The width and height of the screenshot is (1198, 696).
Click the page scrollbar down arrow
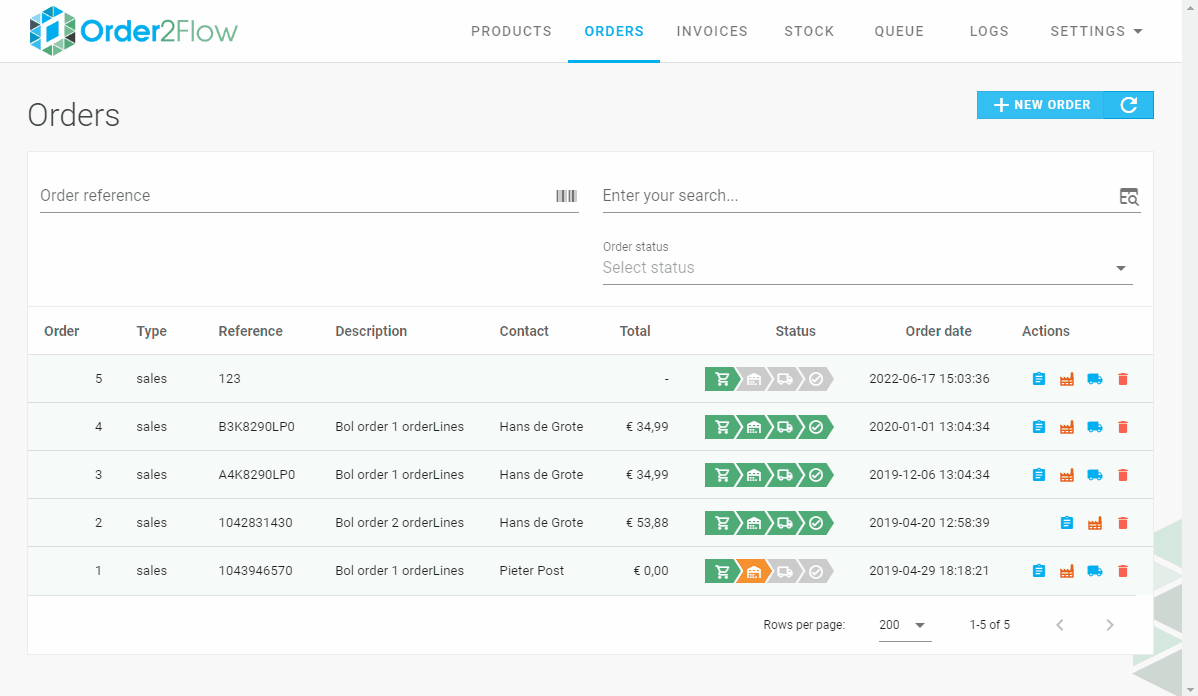[x=1190, y=690]
